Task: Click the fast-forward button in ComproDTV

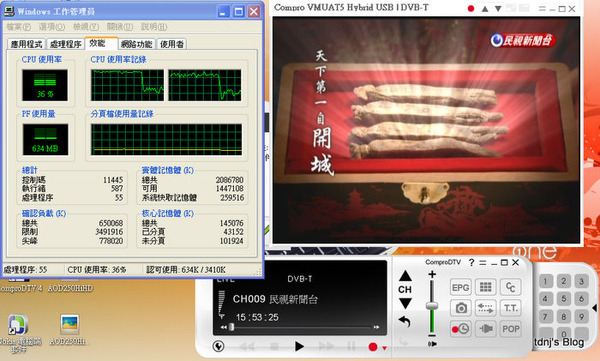Action: click(x=326, y=346)
